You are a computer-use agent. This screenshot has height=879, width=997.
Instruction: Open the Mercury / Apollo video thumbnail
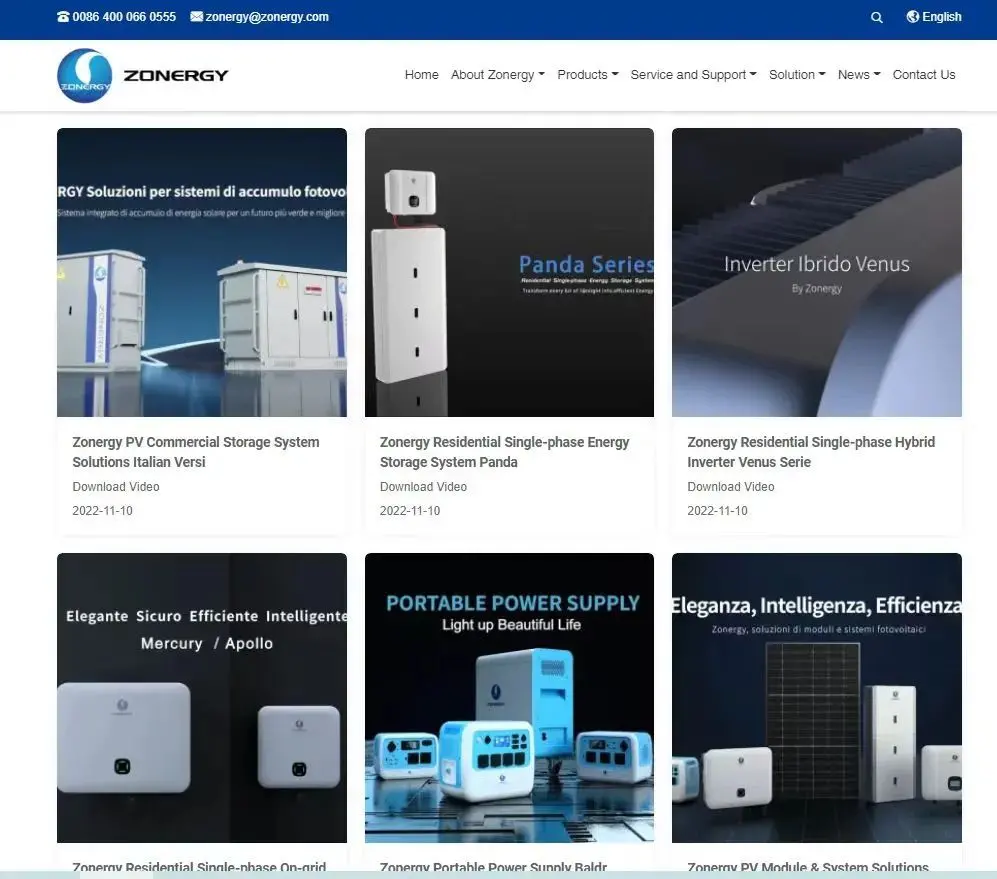coord(202,698)
